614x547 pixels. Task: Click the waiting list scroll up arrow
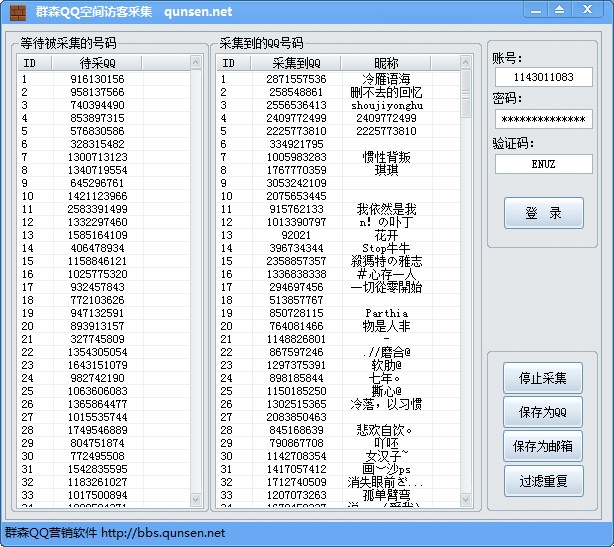pos(195,62)
